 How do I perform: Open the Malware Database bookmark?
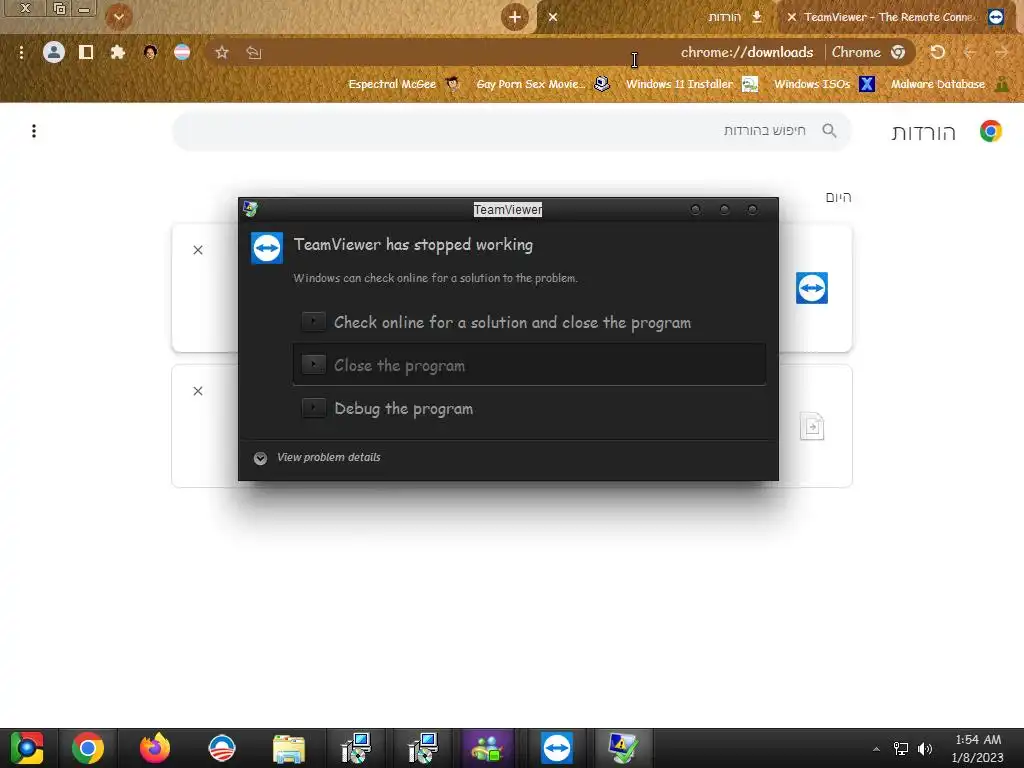coord(950,84)
